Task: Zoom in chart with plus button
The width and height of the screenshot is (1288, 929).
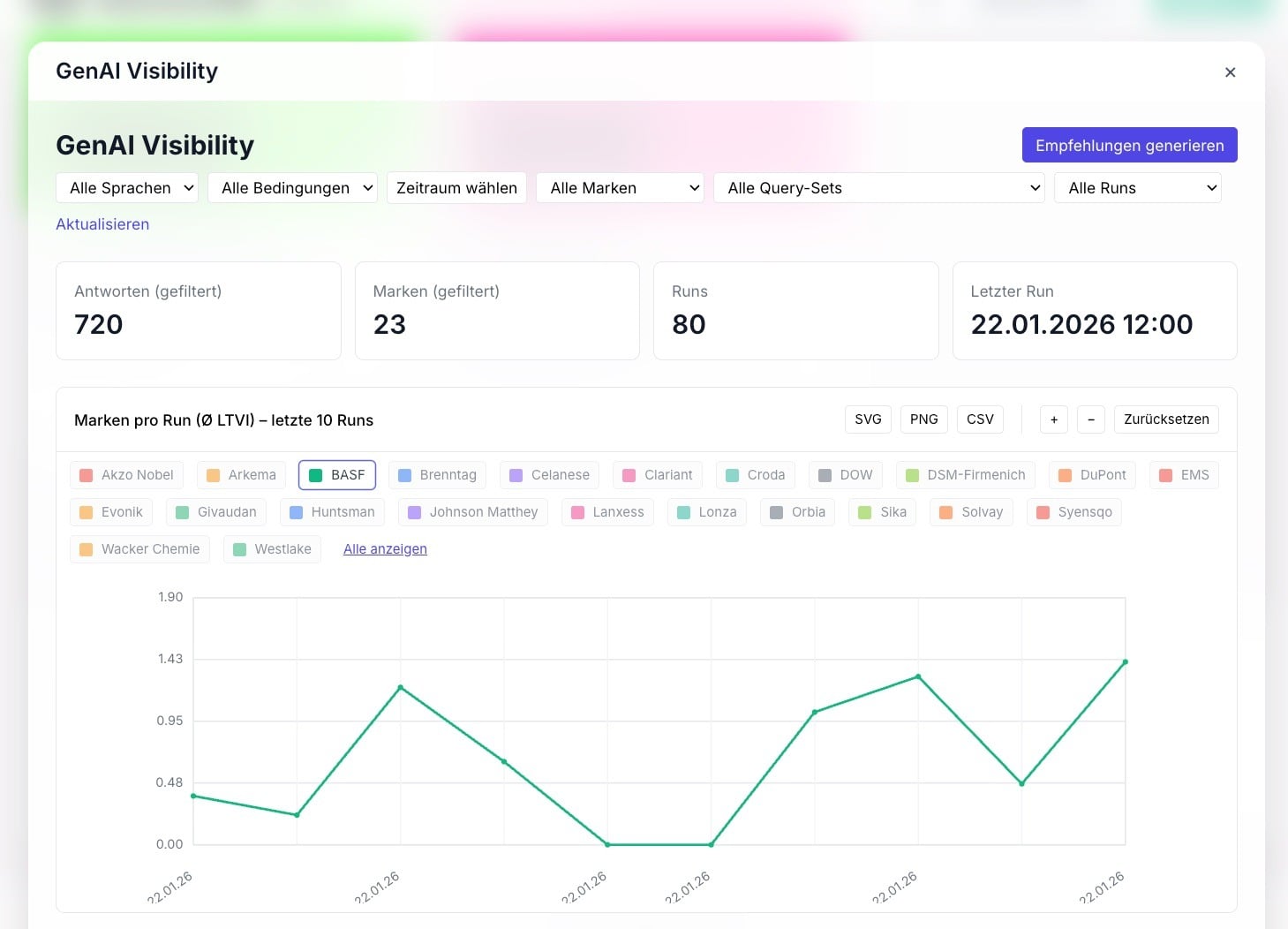Action: 1054,419
